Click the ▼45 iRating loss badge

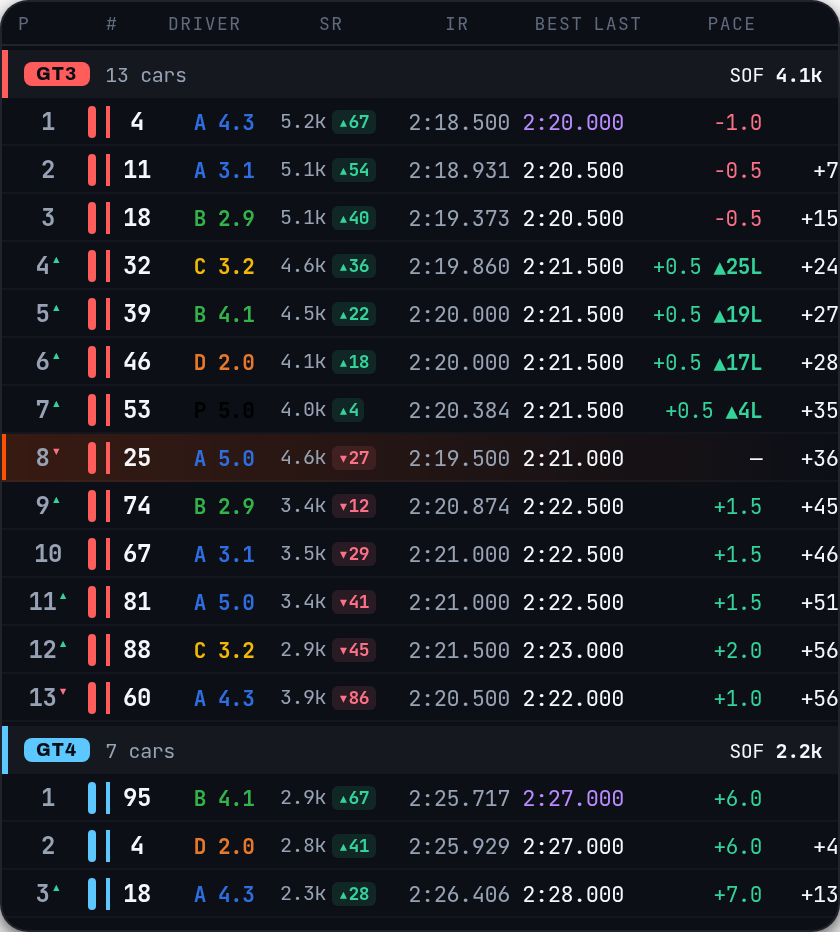coord(354,650)
